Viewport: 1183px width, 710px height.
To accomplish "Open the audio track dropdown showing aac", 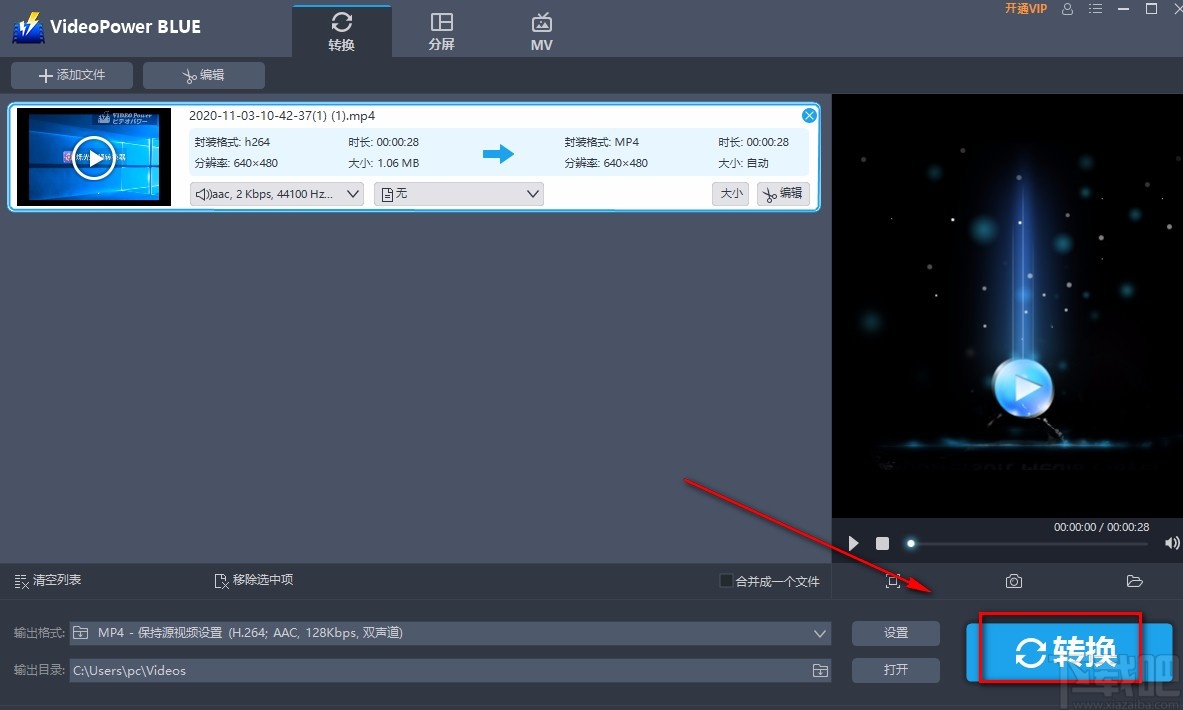I will [x=276, y=193].
